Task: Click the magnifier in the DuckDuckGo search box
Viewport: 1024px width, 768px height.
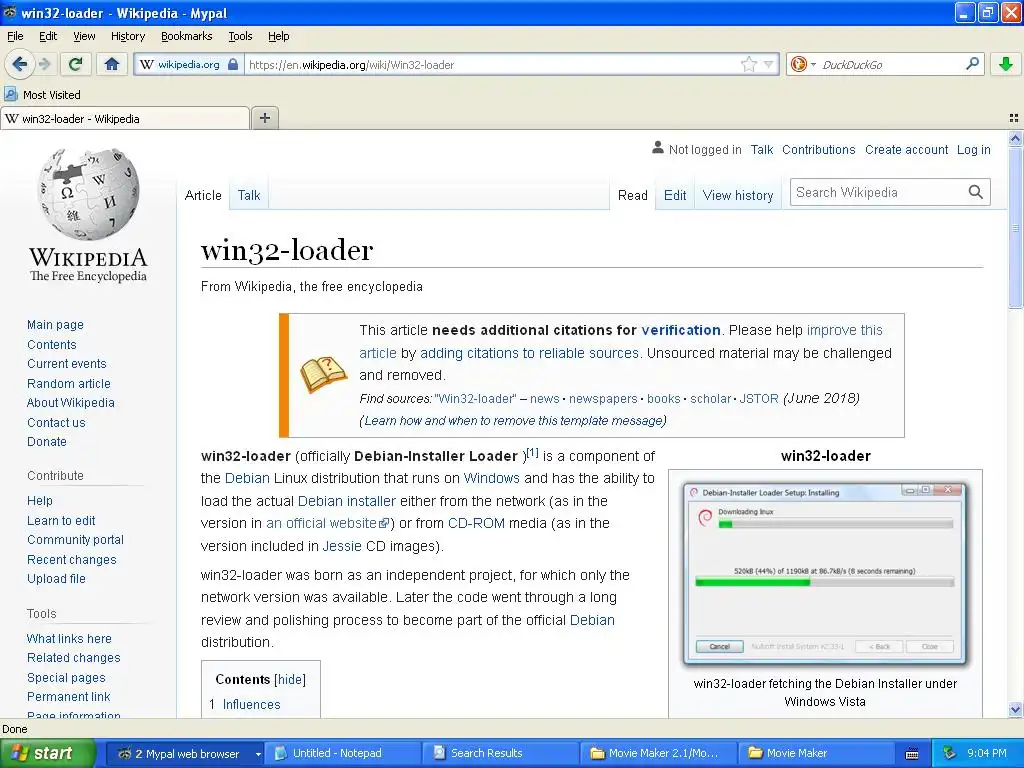Action: click(972, 63)
